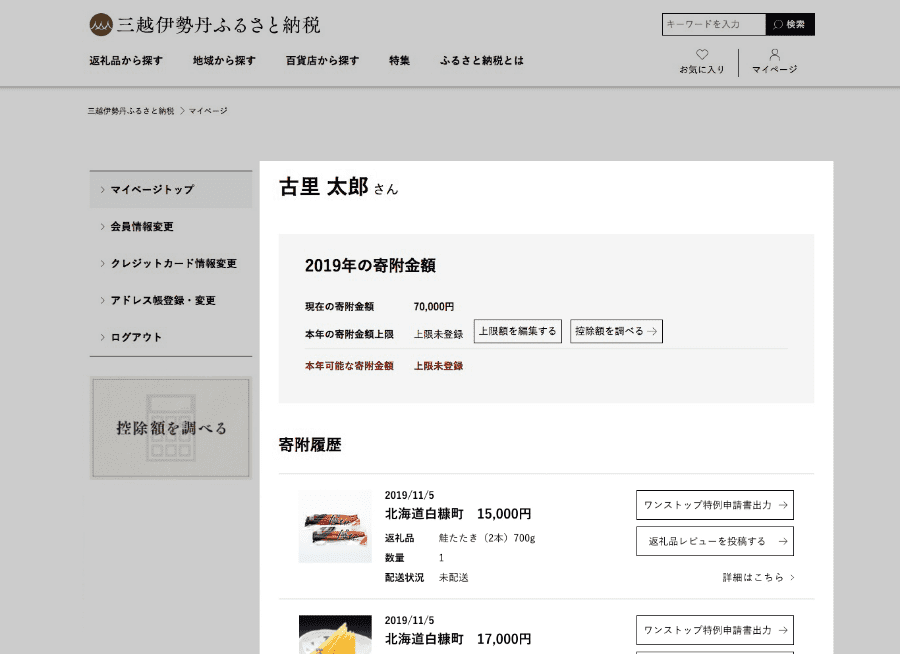Click the 控除額を調べる calculator banner
The height and width of the screenshot is (654, 900).
(x=171, y=428)
